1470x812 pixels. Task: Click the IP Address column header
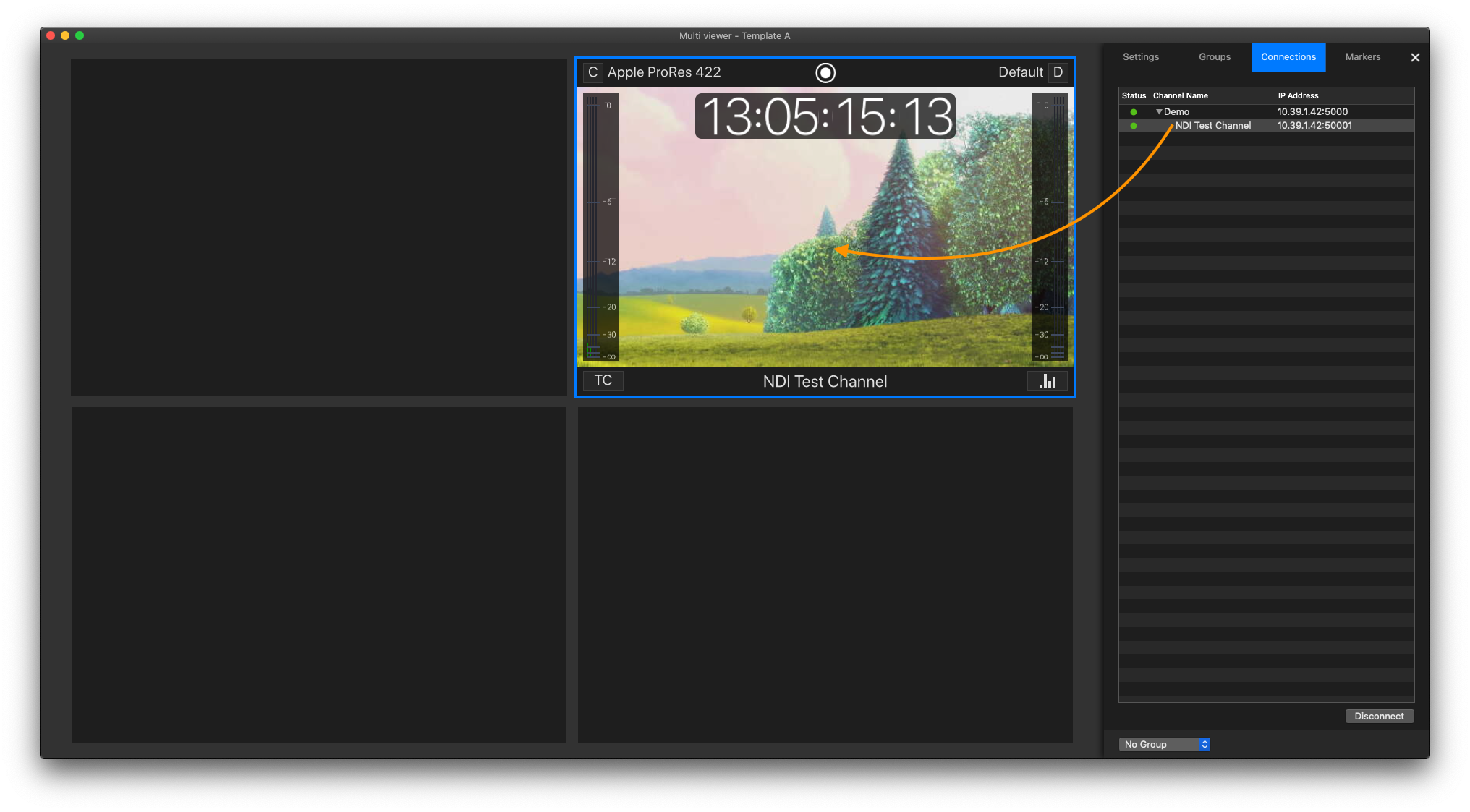click(x=1344, y=95)
